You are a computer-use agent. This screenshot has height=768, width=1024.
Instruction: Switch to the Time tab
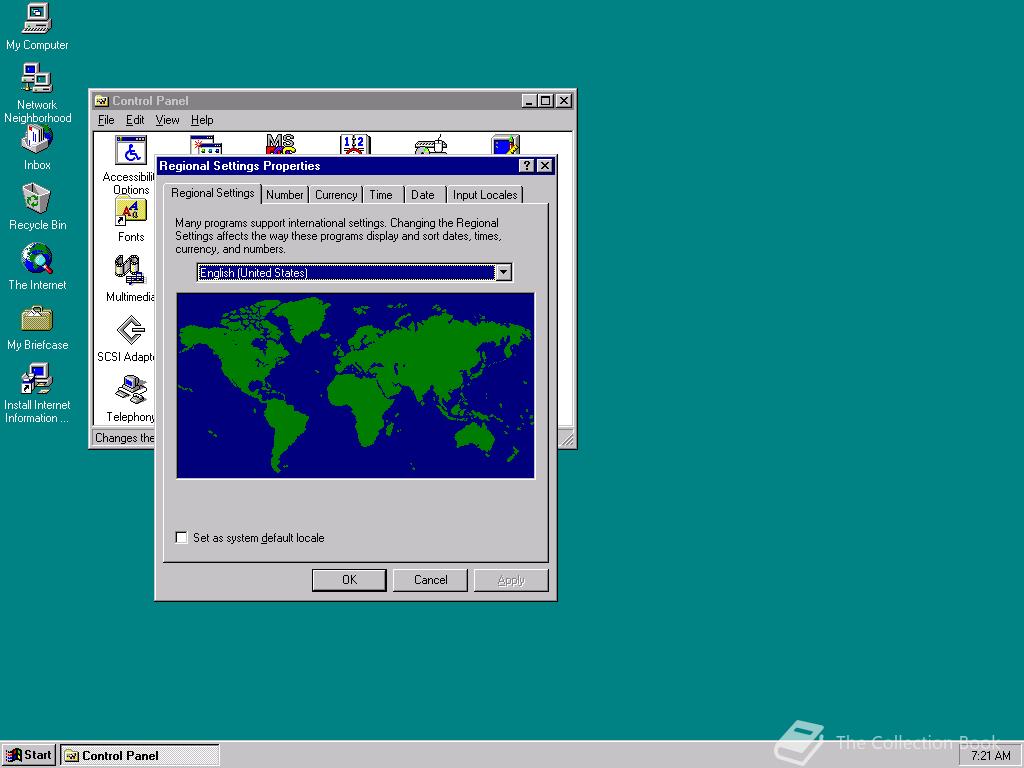381,195
